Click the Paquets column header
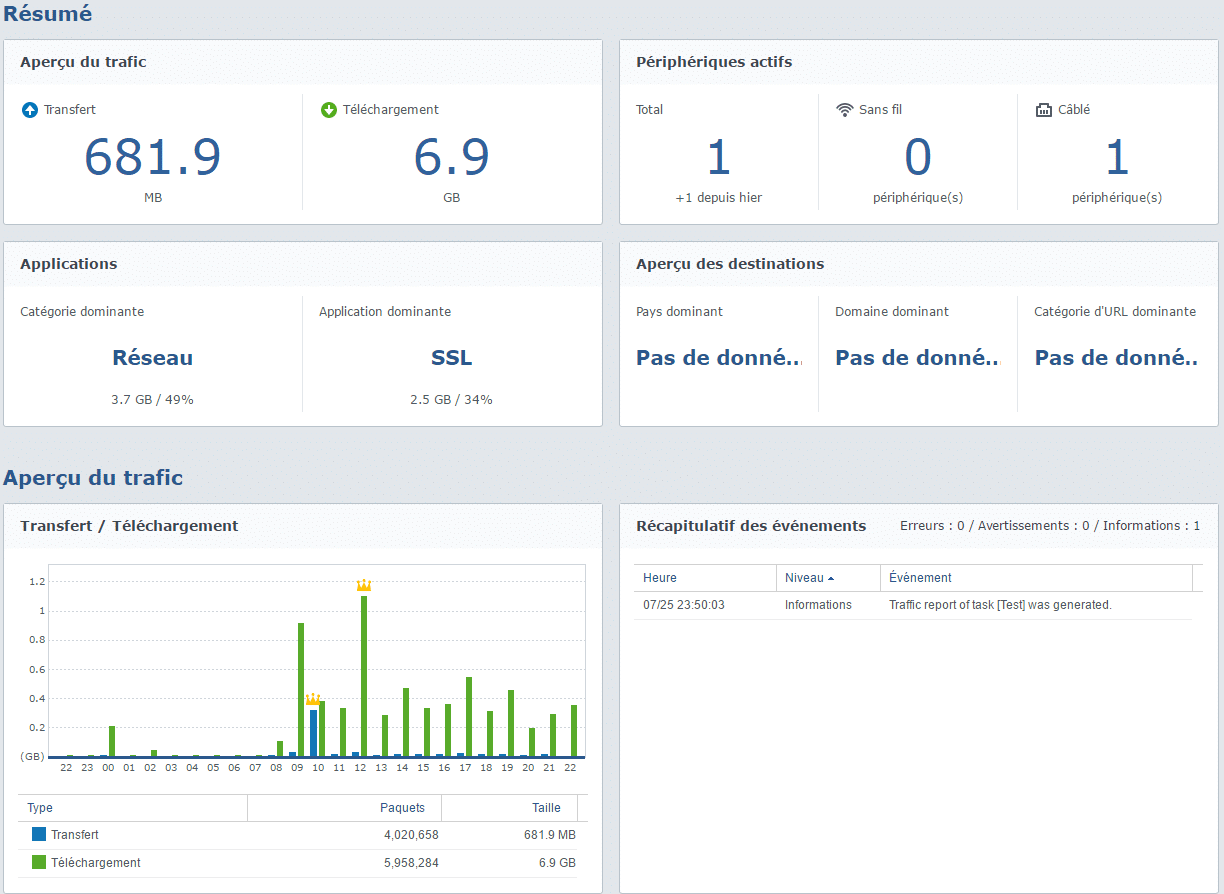This screenshot has width=1224, height=894. pyautogui.click(x=345, y=808)
